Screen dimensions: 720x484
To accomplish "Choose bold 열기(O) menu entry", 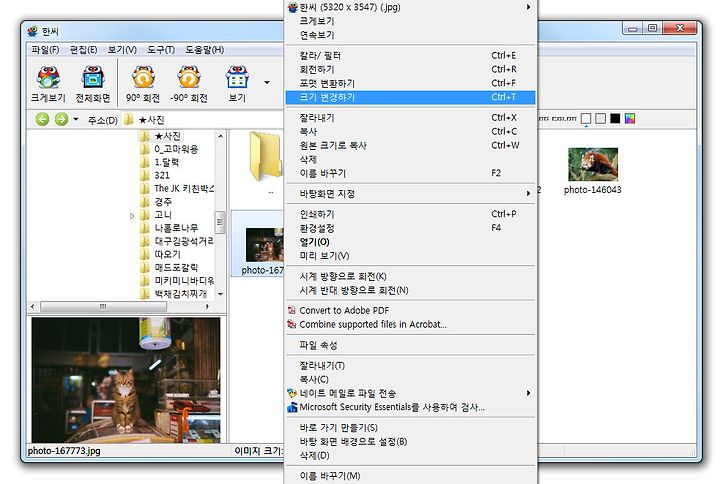I will coord(410,242).
